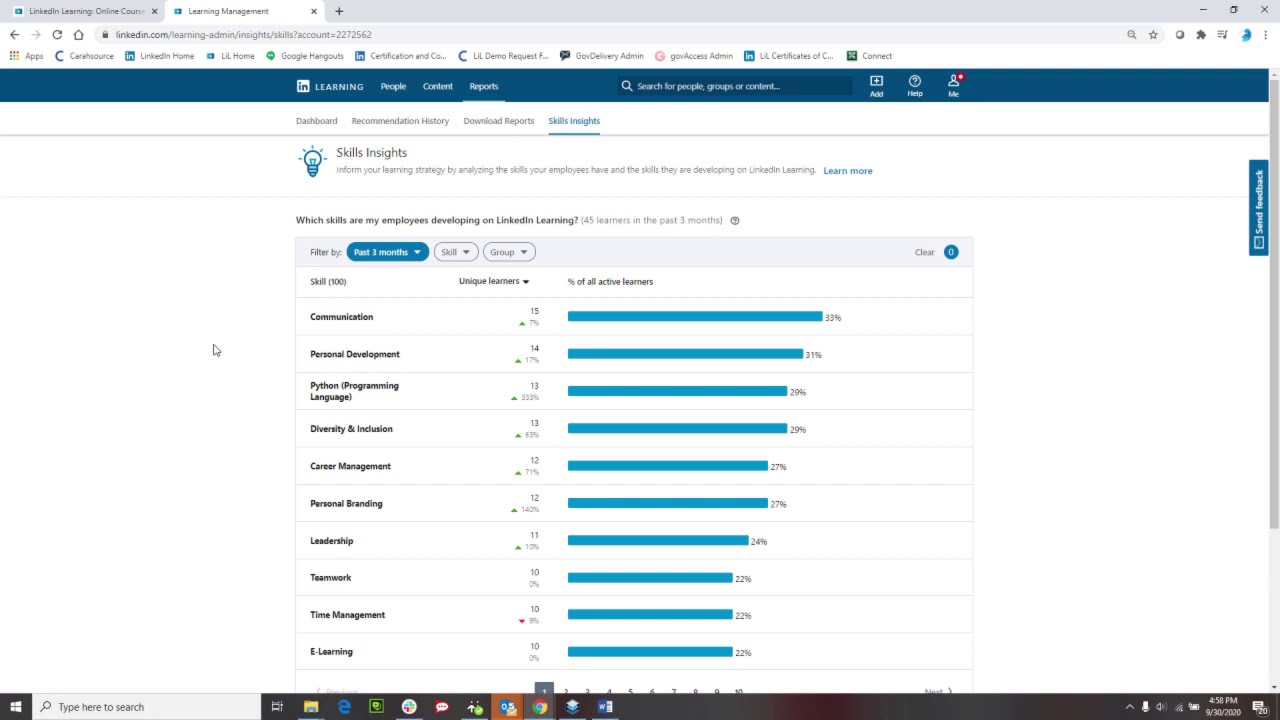The height and width of the screenshot is (720, 1280).
Task: Select the Personal Branding skill
Action: (x=346, y=503)
